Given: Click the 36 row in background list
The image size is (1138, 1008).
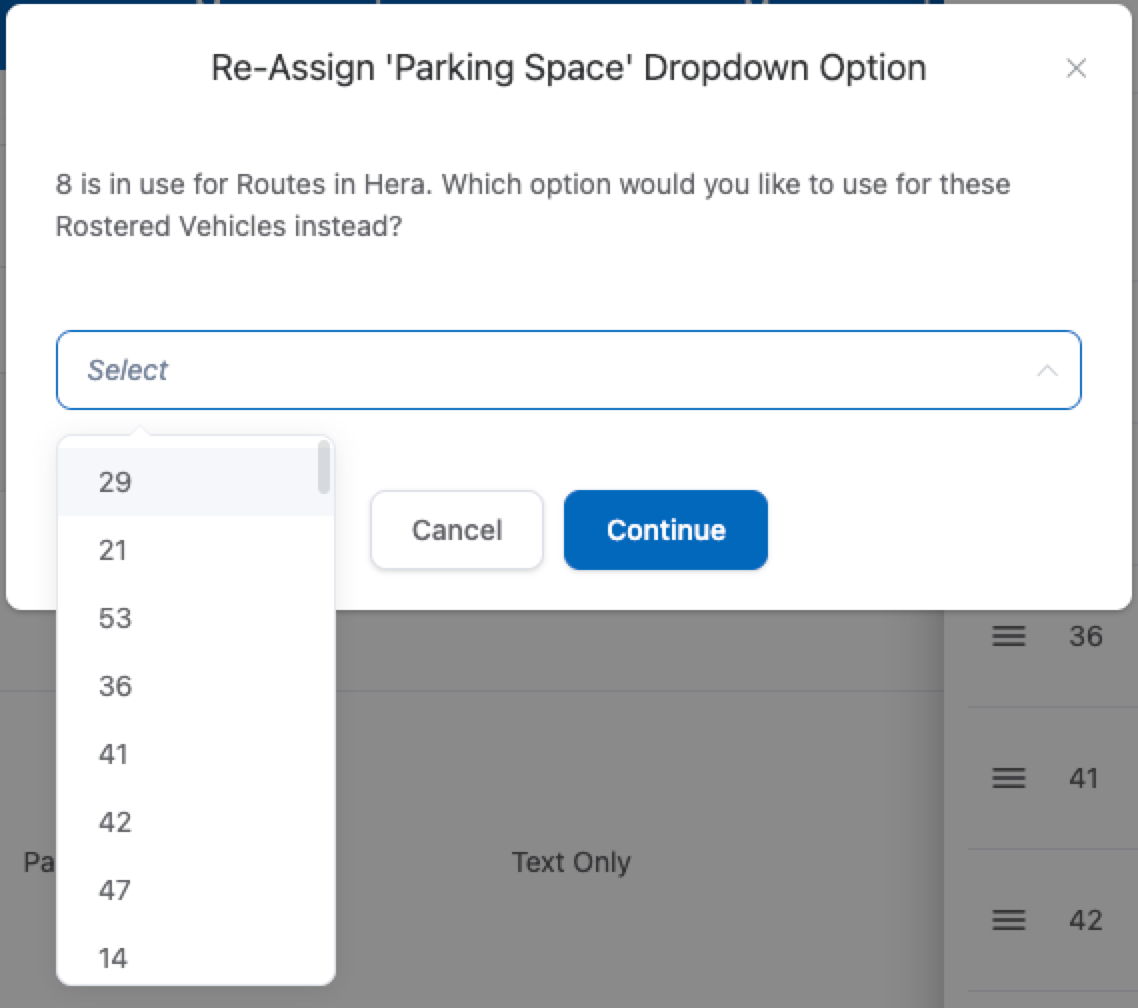Looking at the screenshot, I should [1085, 636].
